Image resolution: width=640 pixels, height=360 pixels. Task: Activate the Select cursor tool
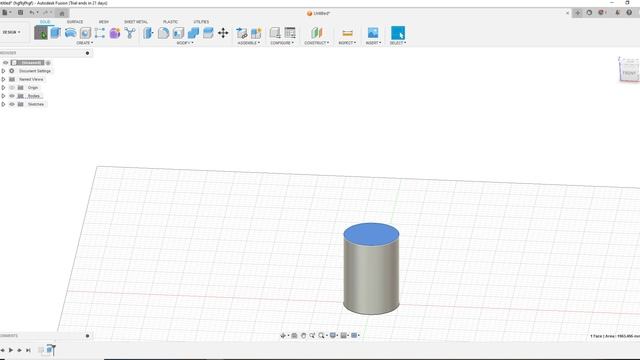pyautogui.click(x=398, y=33)
